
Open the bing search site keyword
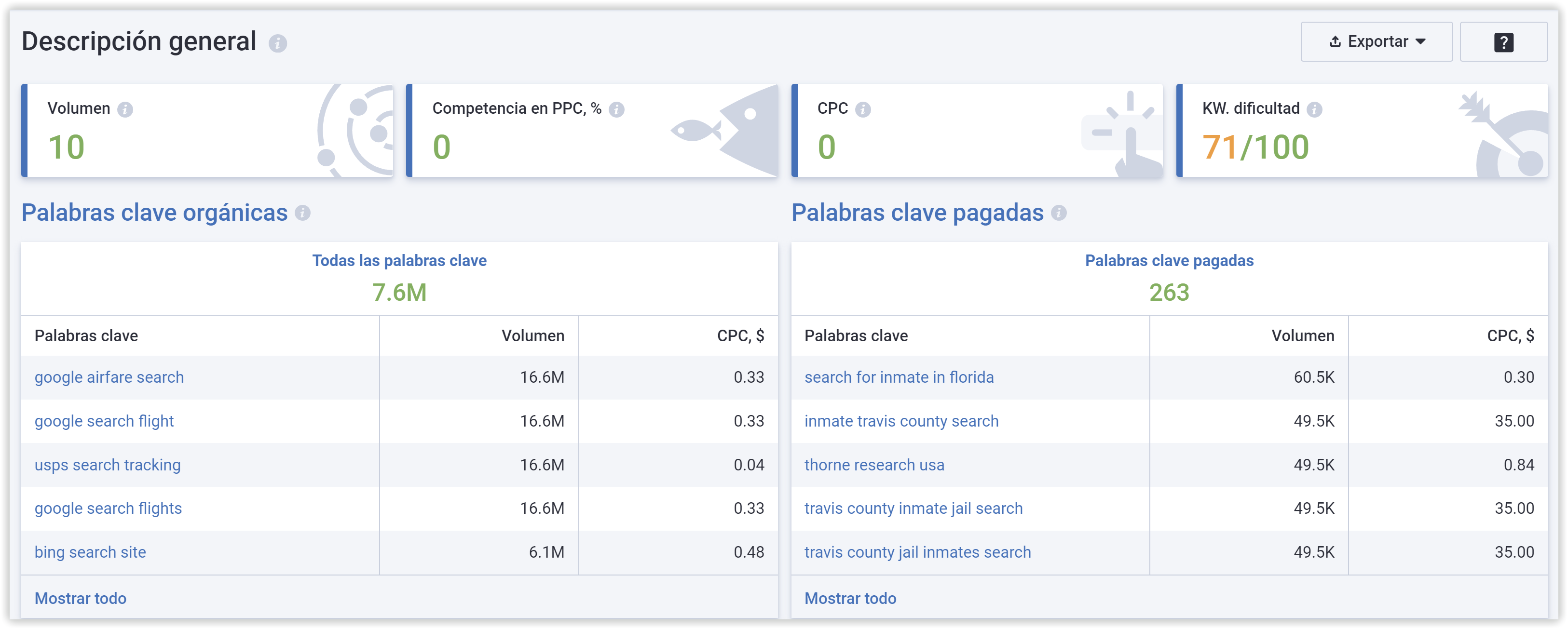coord(90,552)
